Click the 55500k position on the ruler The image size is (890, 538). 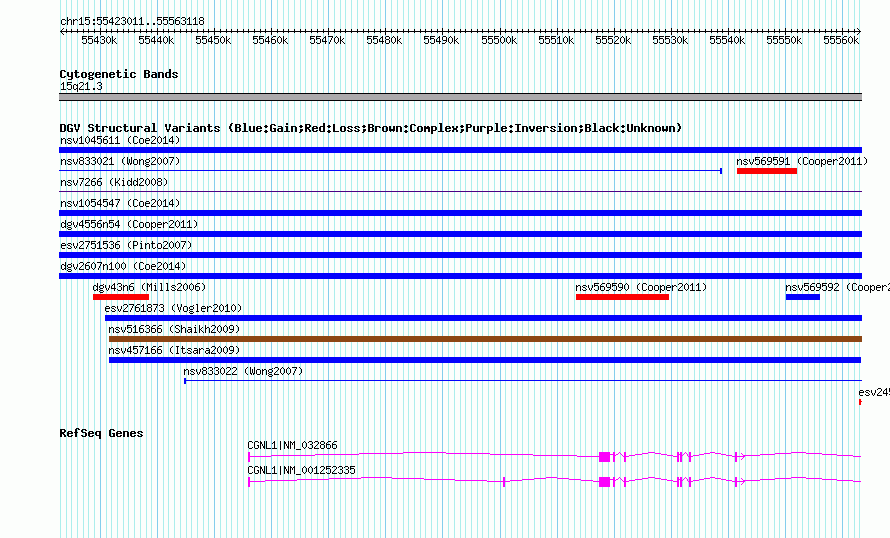(499, 40)
